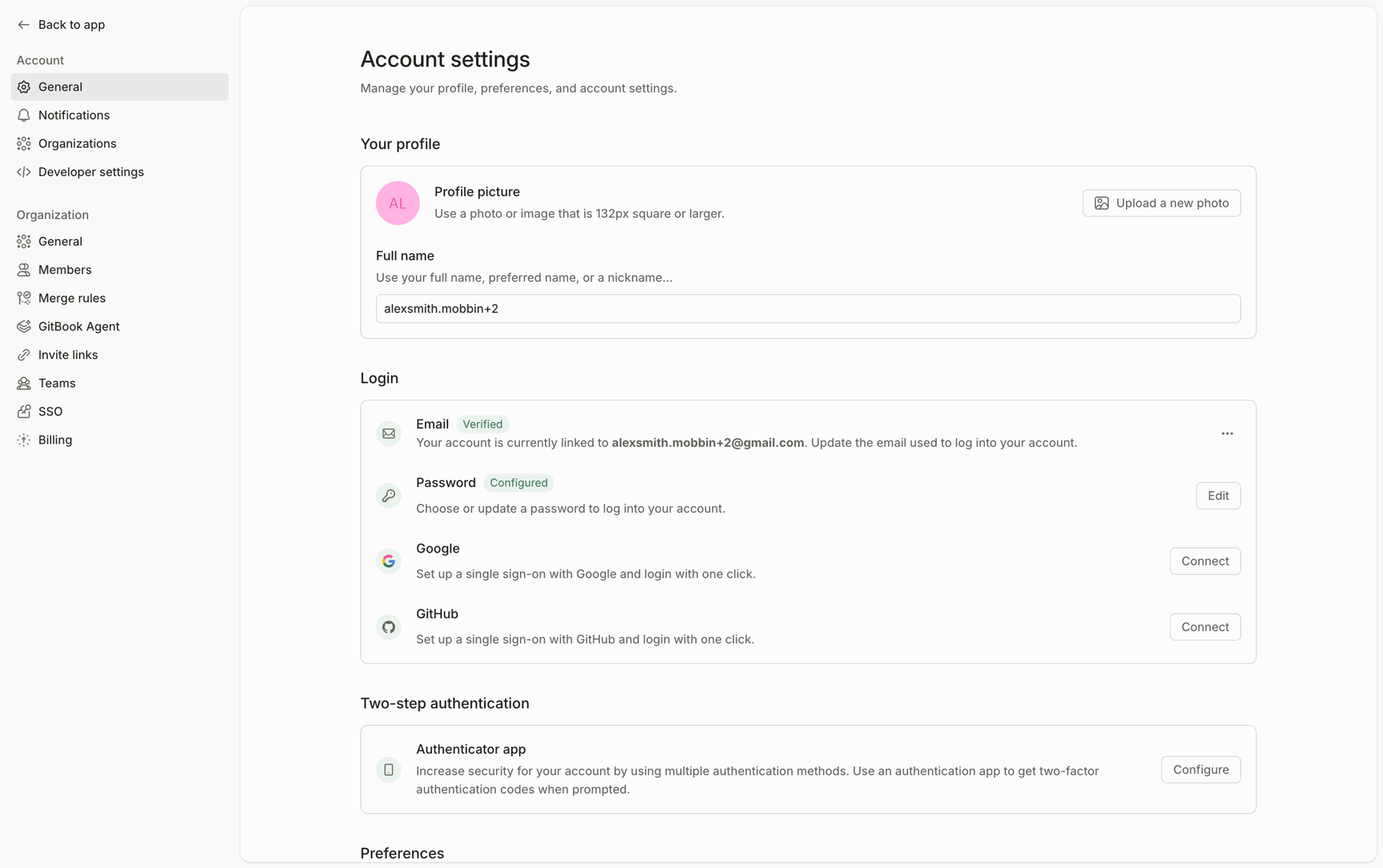Image resolution: width=1383 pixels, height=868 pixels.
Task: Open the Members page
Action: [x=120, y=270]
